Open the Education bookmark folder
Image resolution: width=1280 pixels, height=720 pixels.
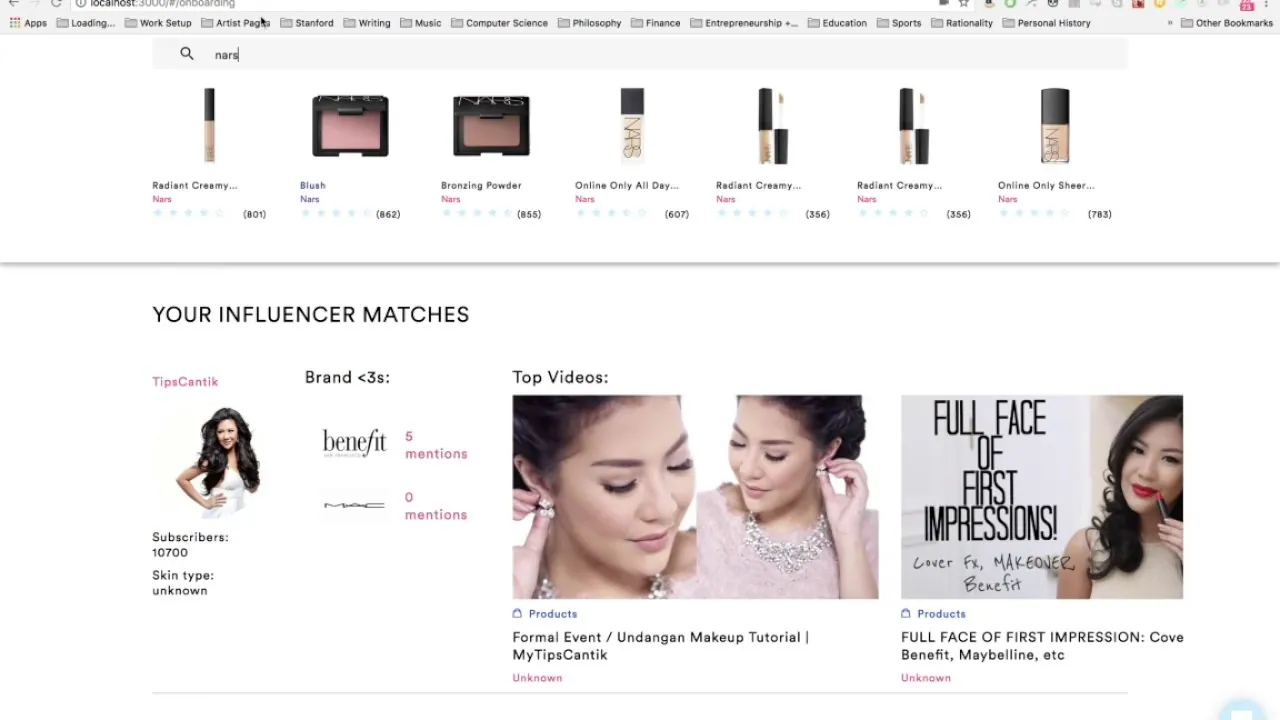coord(837,23)
